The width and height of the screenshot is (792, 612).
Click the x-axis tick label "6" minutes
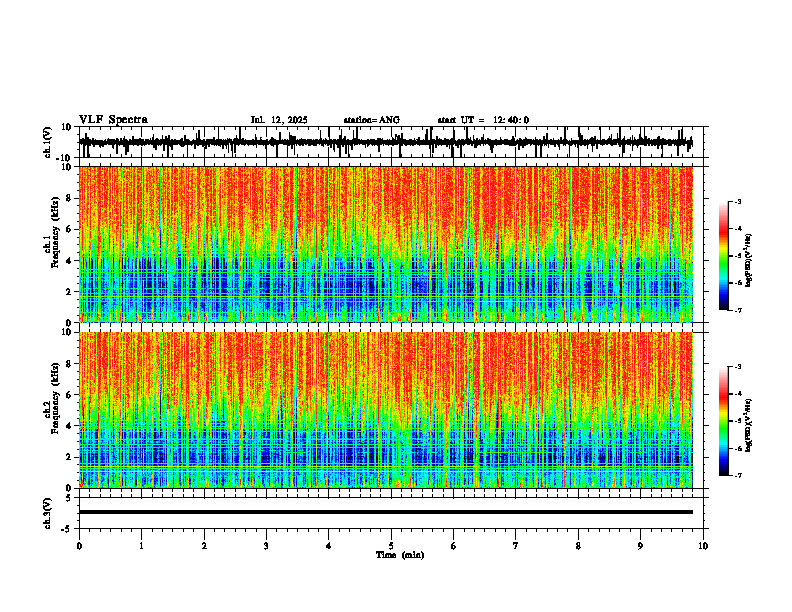pyautogui.click(x=454, y=546)
